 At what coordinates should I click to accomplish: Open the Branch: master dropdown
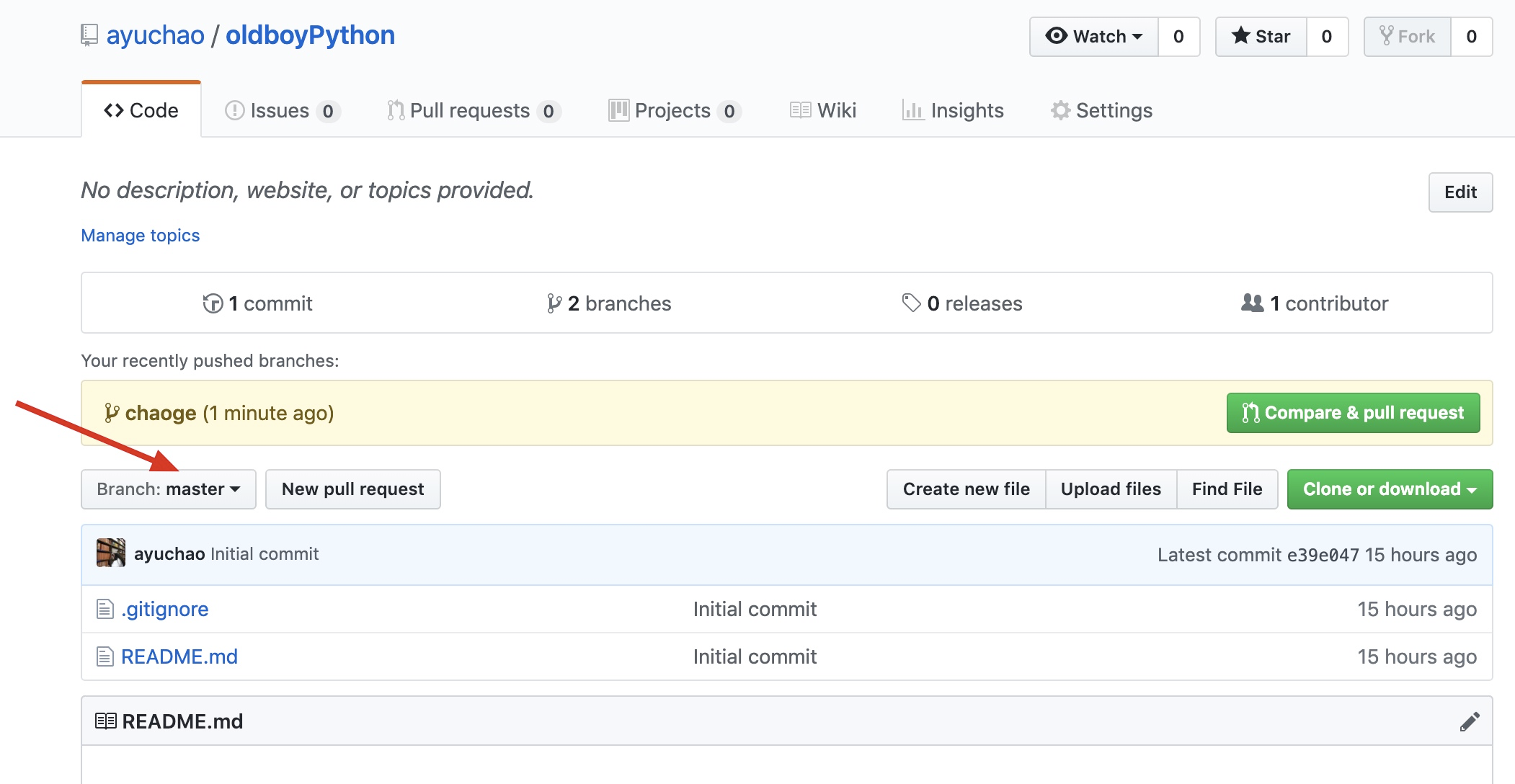click(169, 489)
